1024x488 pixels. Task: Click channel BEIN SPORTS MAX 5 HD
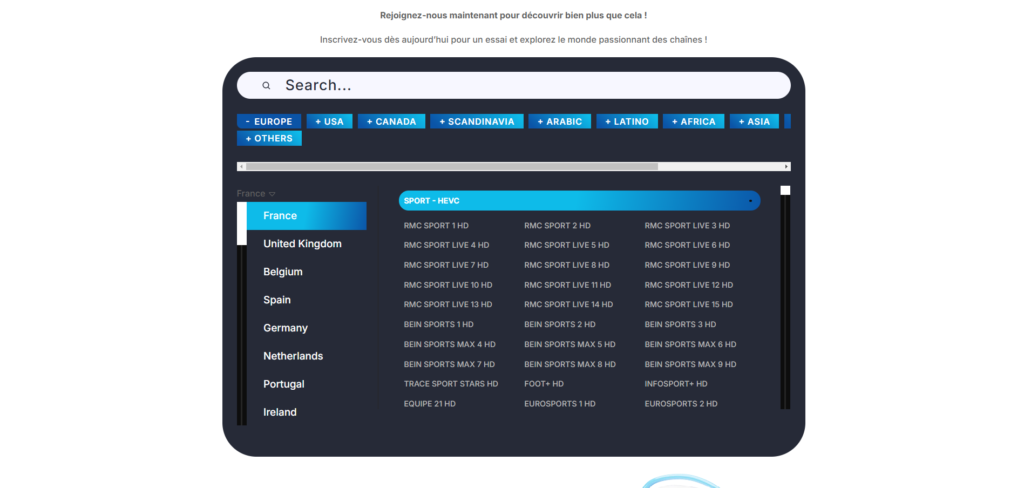[x=569, y=344]
